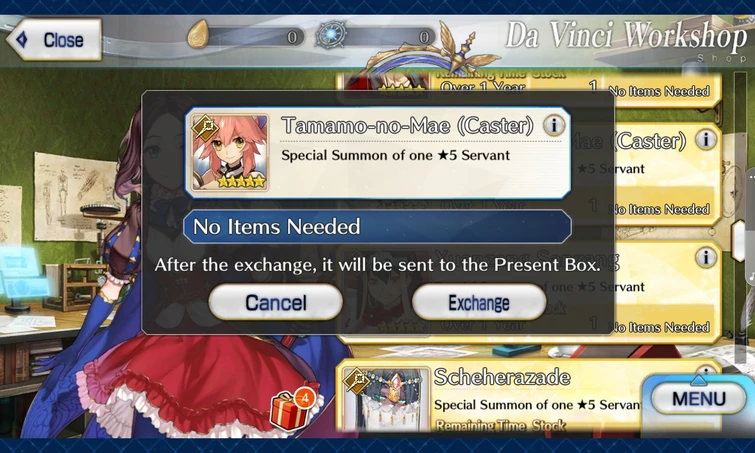Click the shop list scrollbar
Screen dimensions: 755x453
(742, 217)
